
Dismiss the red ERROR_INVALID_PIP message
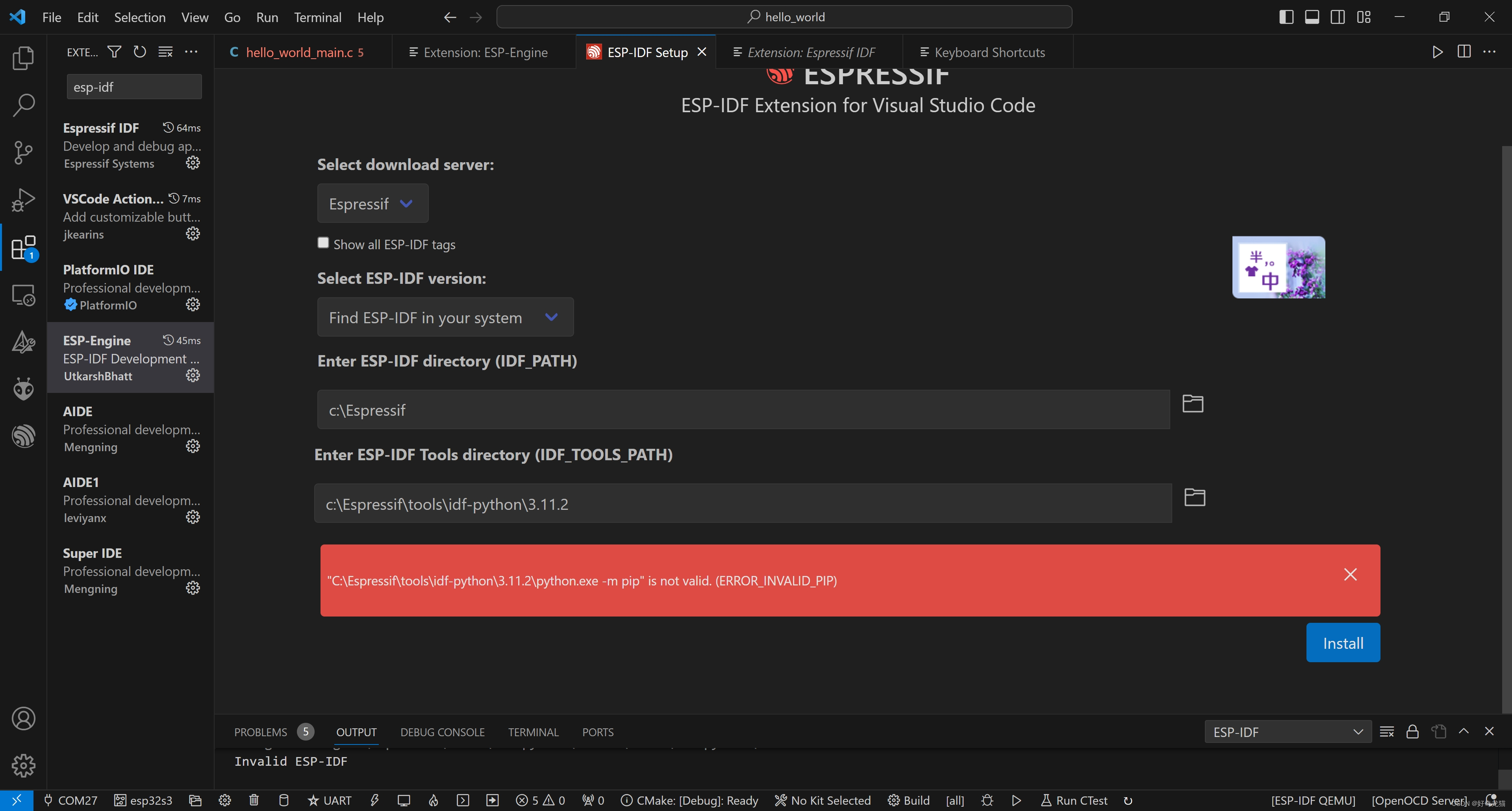(x=1350, y=574)
